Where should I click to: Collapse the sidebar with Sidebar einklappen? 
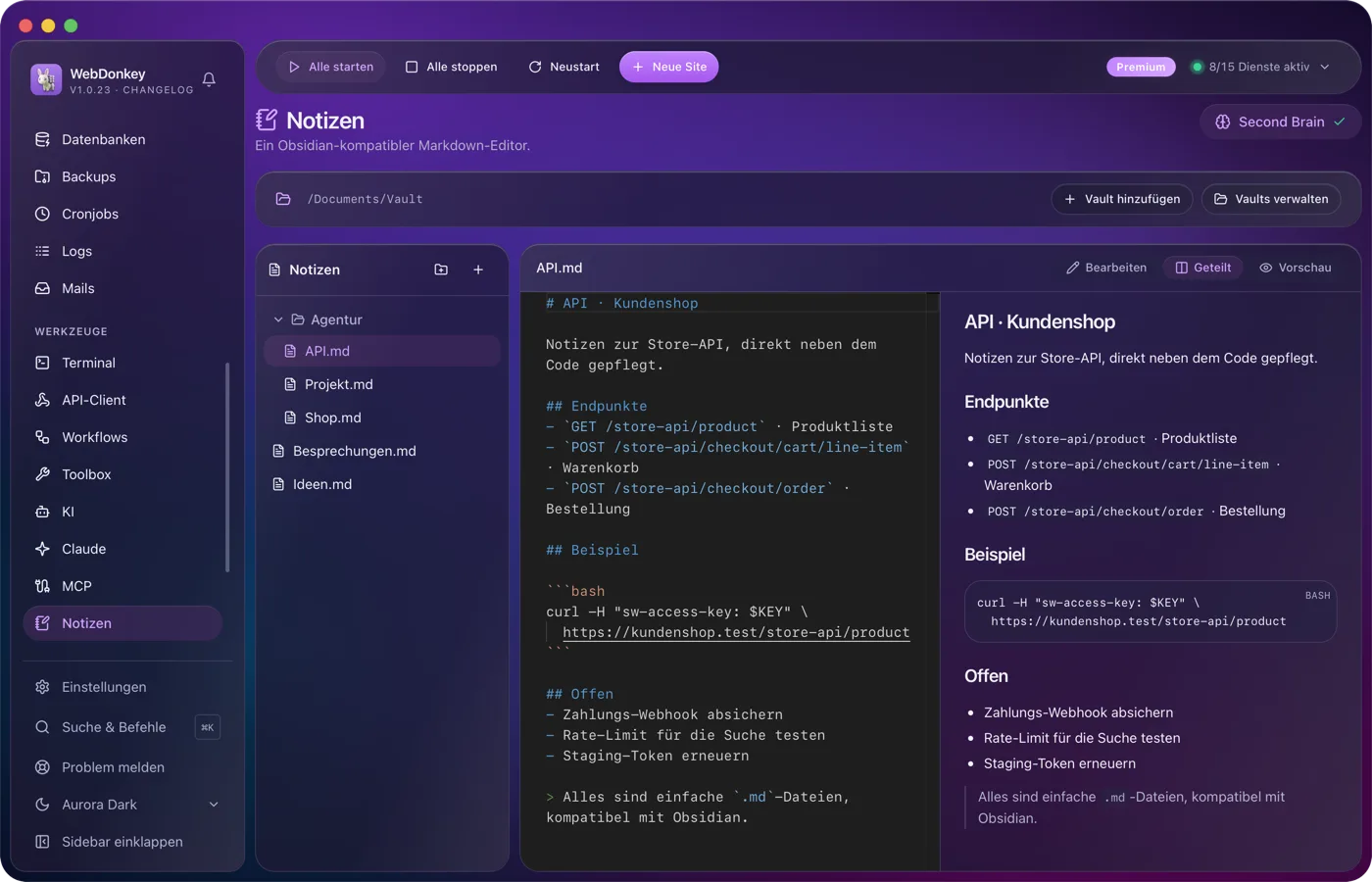[123, 842]
